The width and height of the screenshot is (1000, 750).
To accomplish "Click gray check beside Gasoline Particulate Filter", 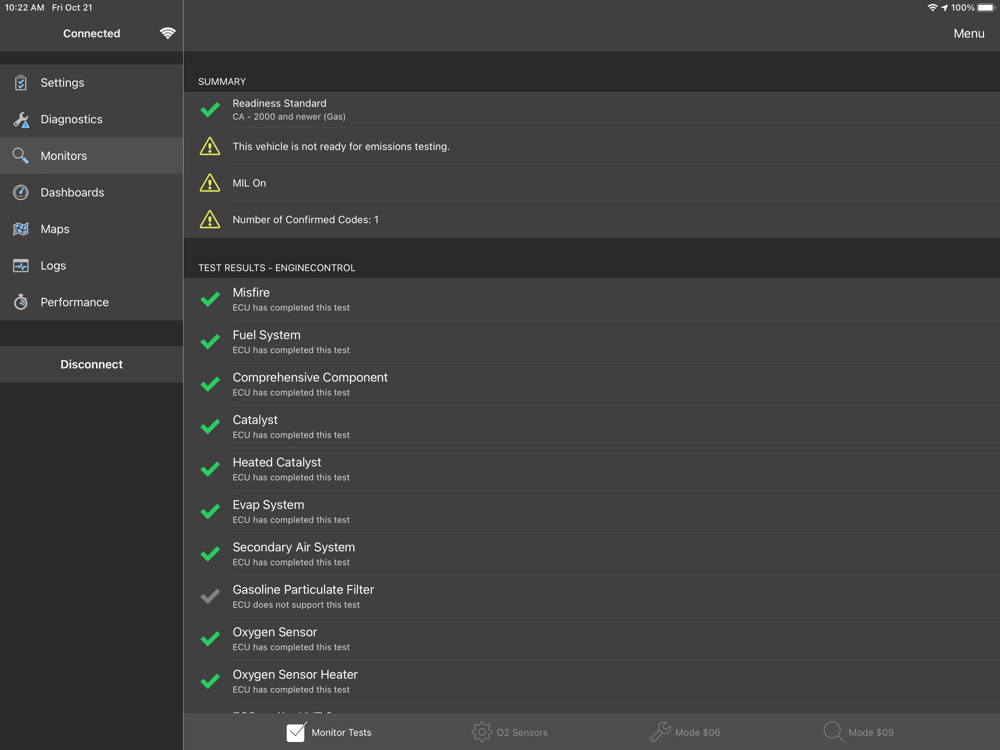I will 210,596.
